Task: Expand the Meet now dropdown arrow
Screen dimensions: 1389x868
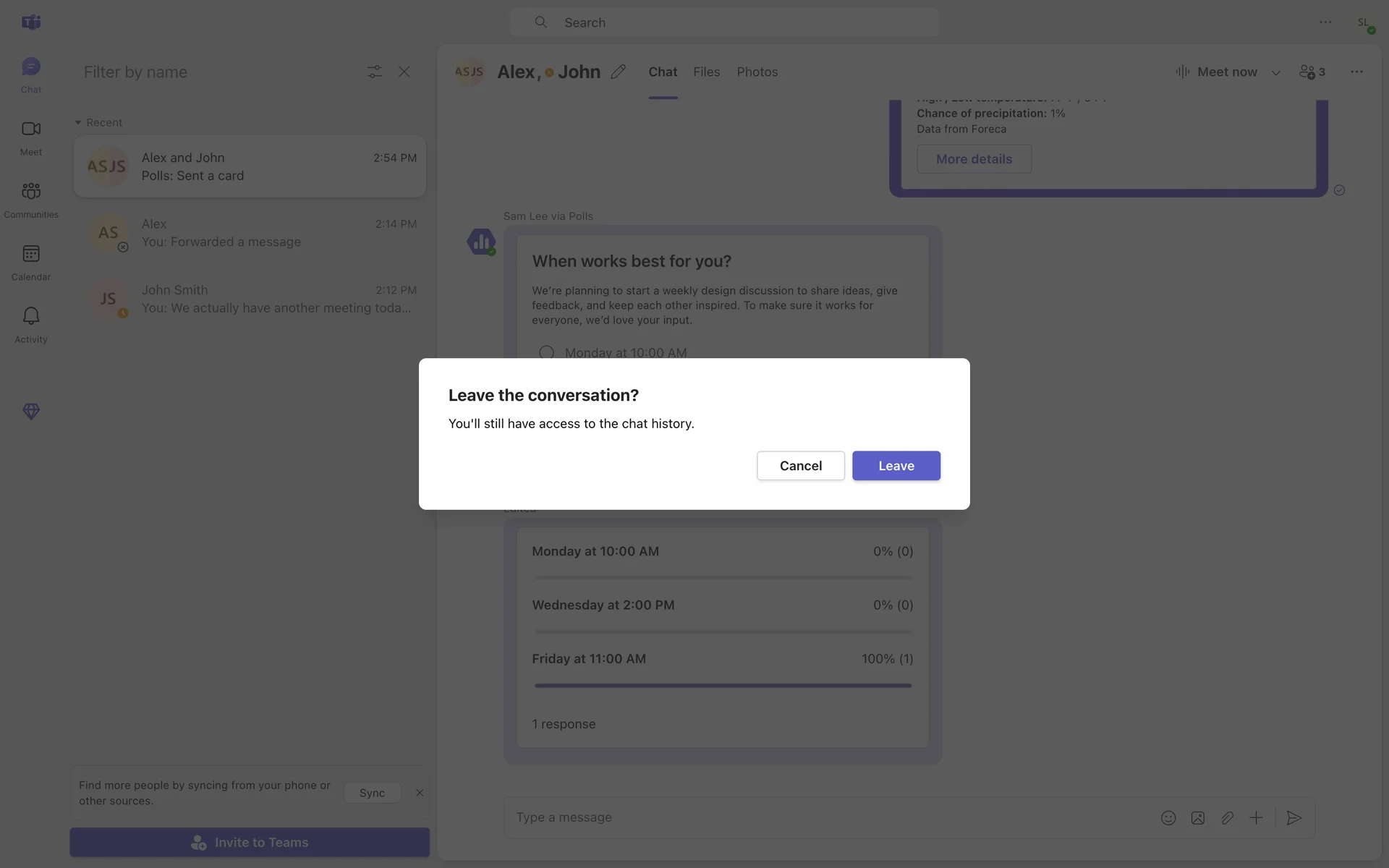Action: click(x=1275, y=72)
